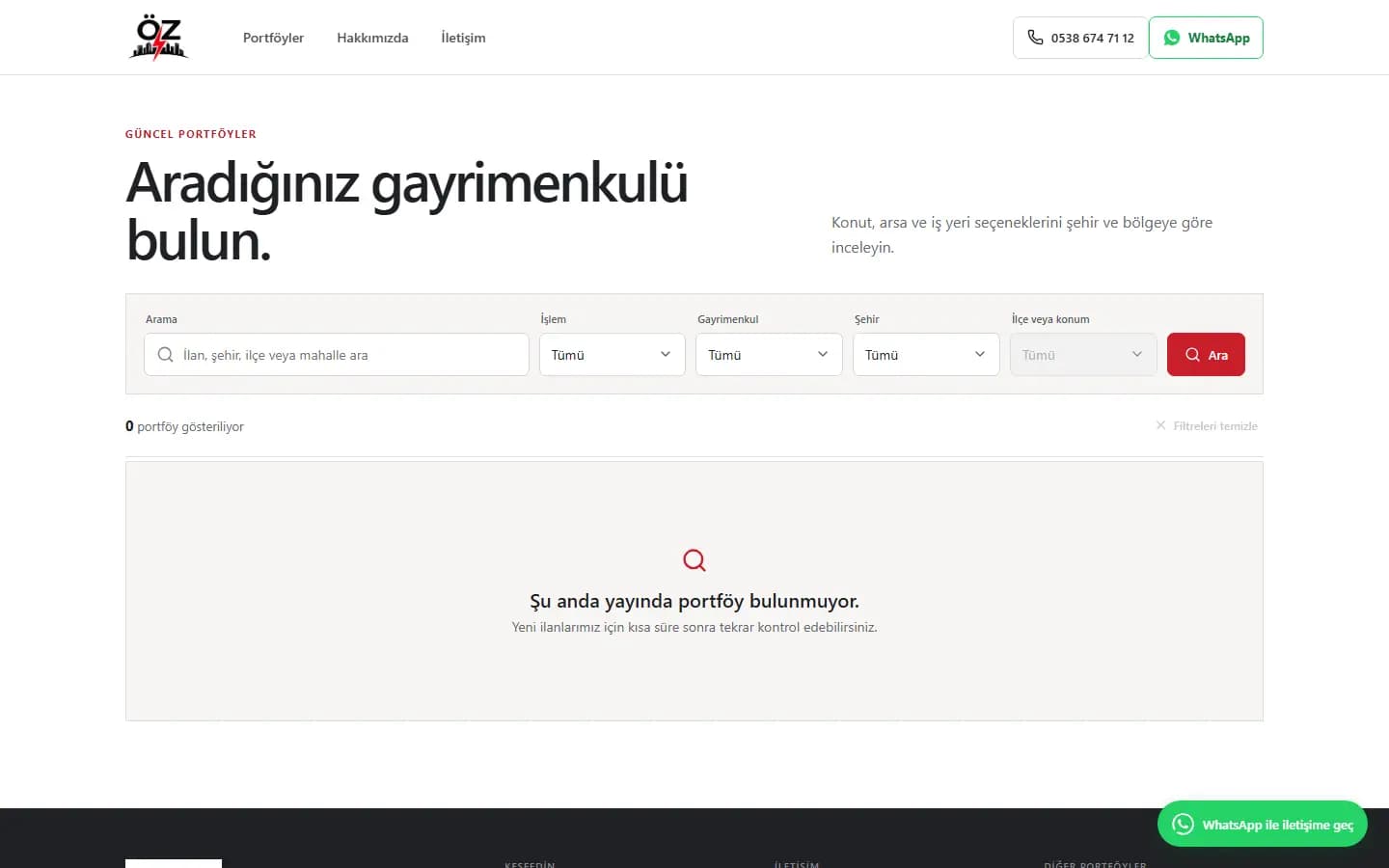Click the magnifier icon in search field
1389x868 pixels.
click(x=166, y=355)
